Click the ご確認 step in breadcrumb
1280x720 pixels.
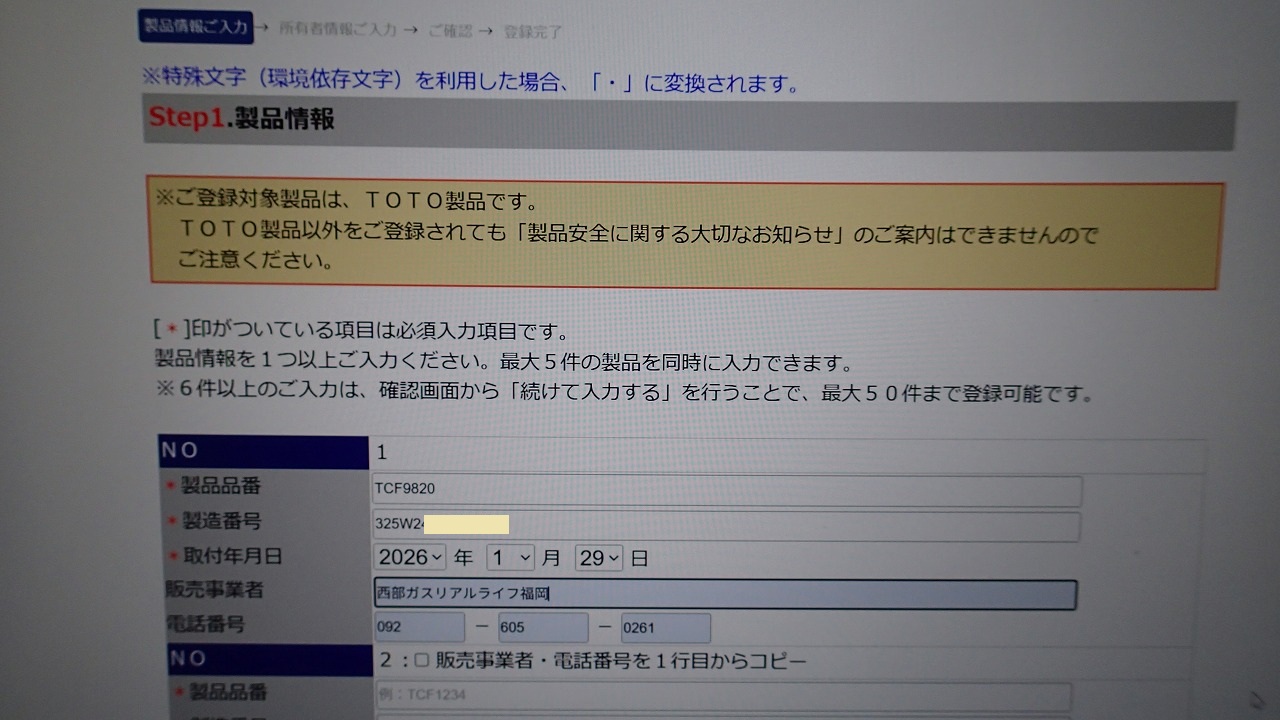coord(449,30)
